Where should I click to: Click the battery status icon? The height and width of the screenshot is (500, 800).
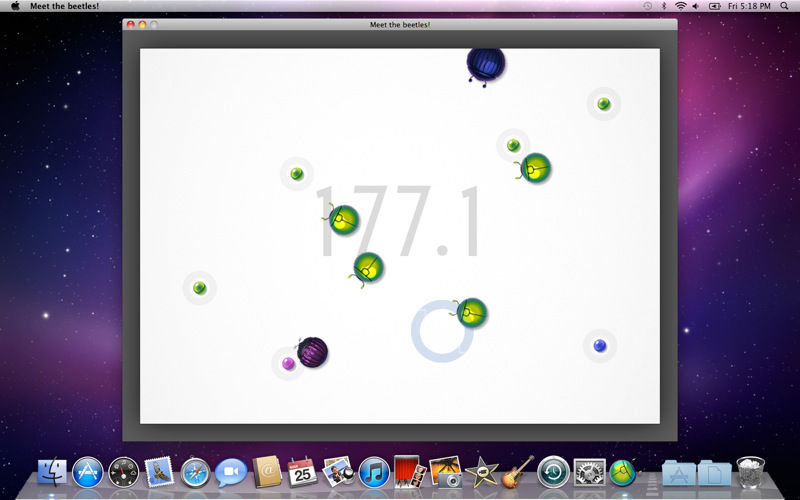(714, 6)
